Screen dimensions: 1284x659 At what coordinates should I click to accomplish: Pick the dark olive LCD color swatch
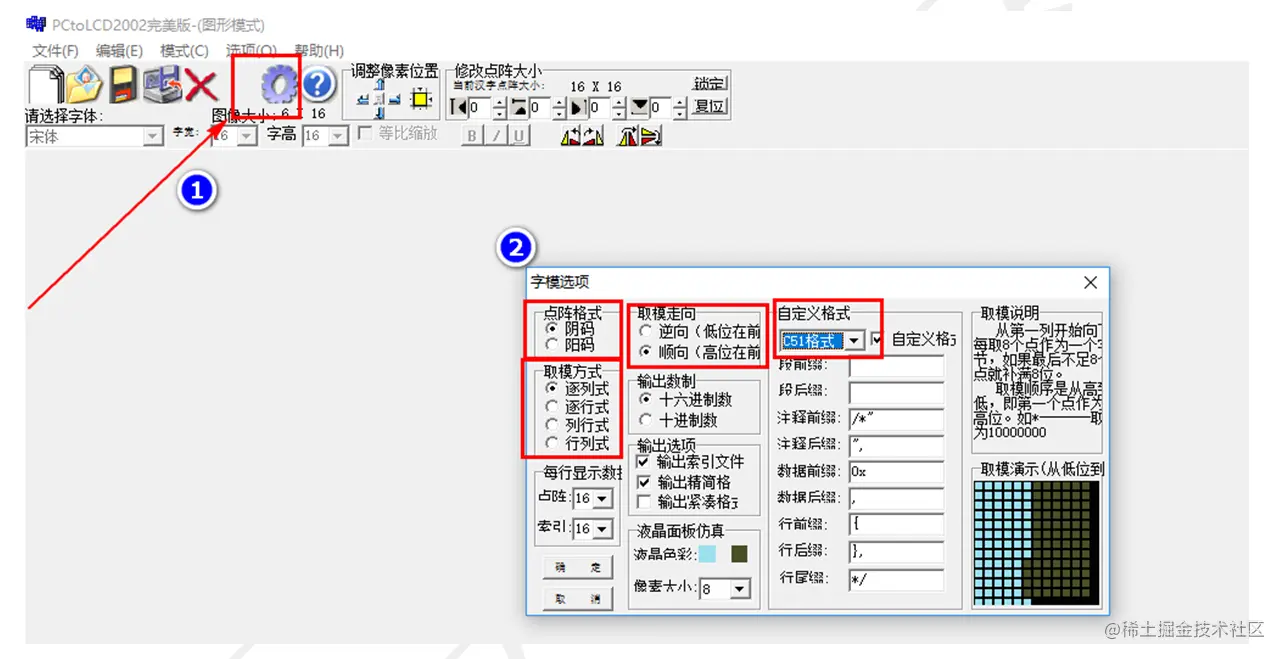pos(739,554)
